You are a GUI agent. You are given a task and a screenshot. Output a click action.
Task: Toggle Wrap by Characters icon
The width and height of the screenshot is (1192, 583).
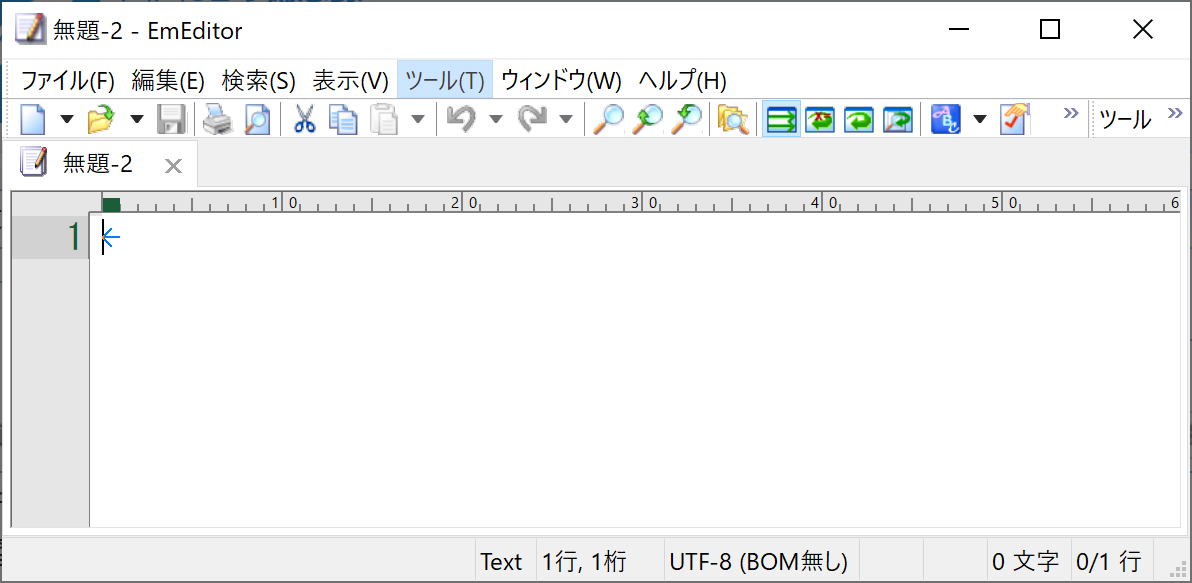pos(820,119)
